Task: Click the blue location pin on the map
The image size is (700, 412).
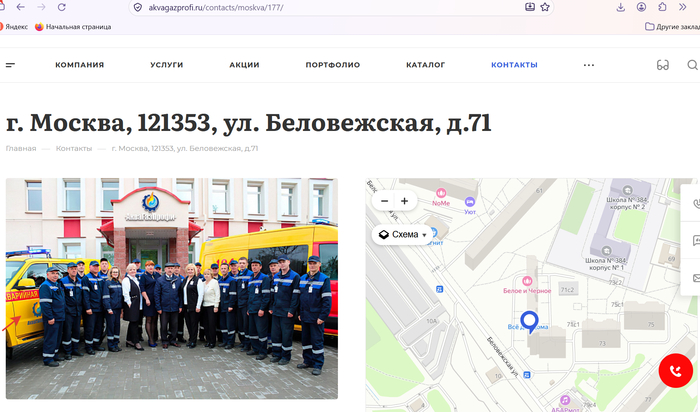Action: coord(529,322)
